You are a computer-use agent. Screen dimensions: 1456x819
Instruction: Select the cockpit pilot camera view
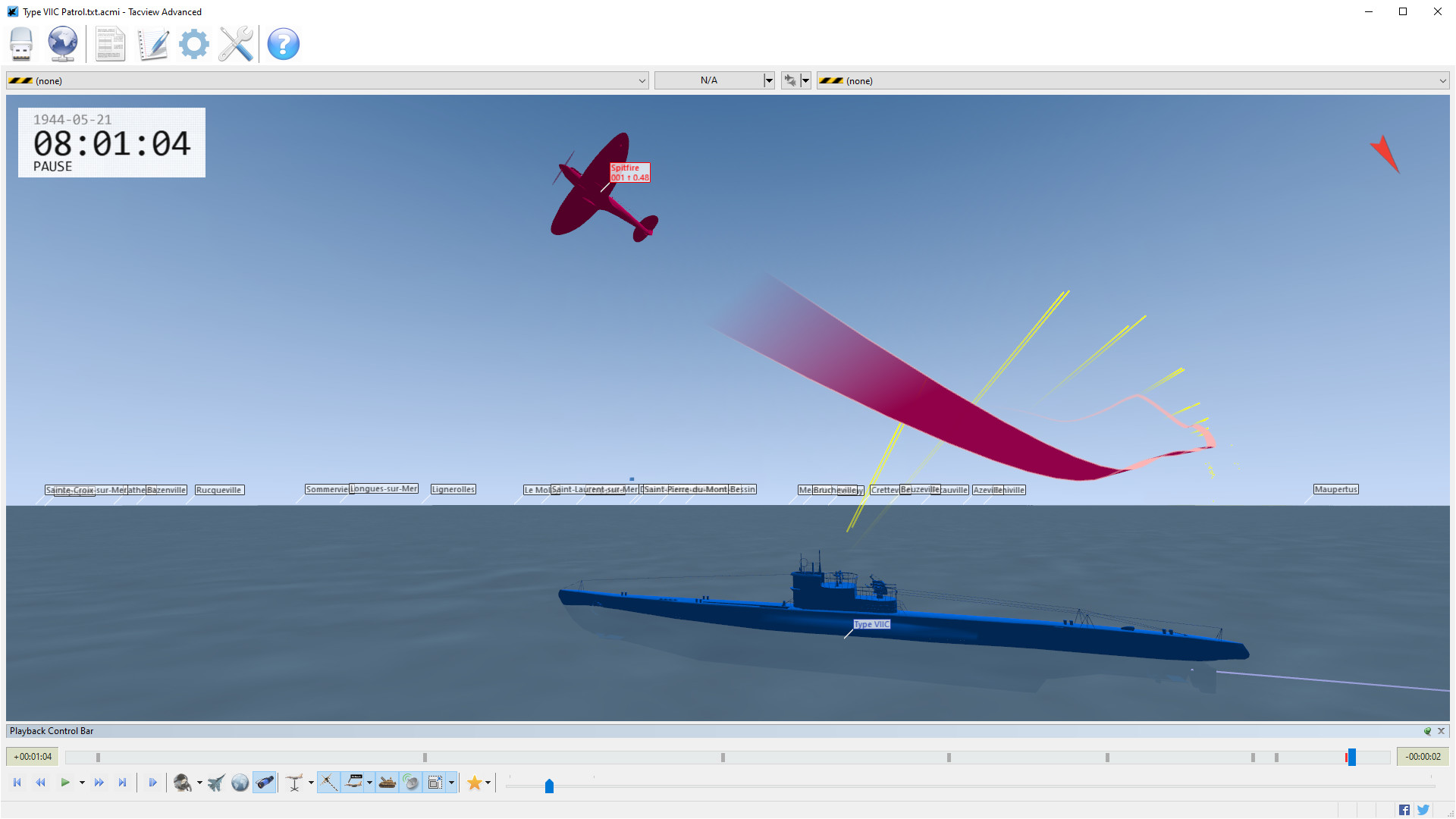182,782
